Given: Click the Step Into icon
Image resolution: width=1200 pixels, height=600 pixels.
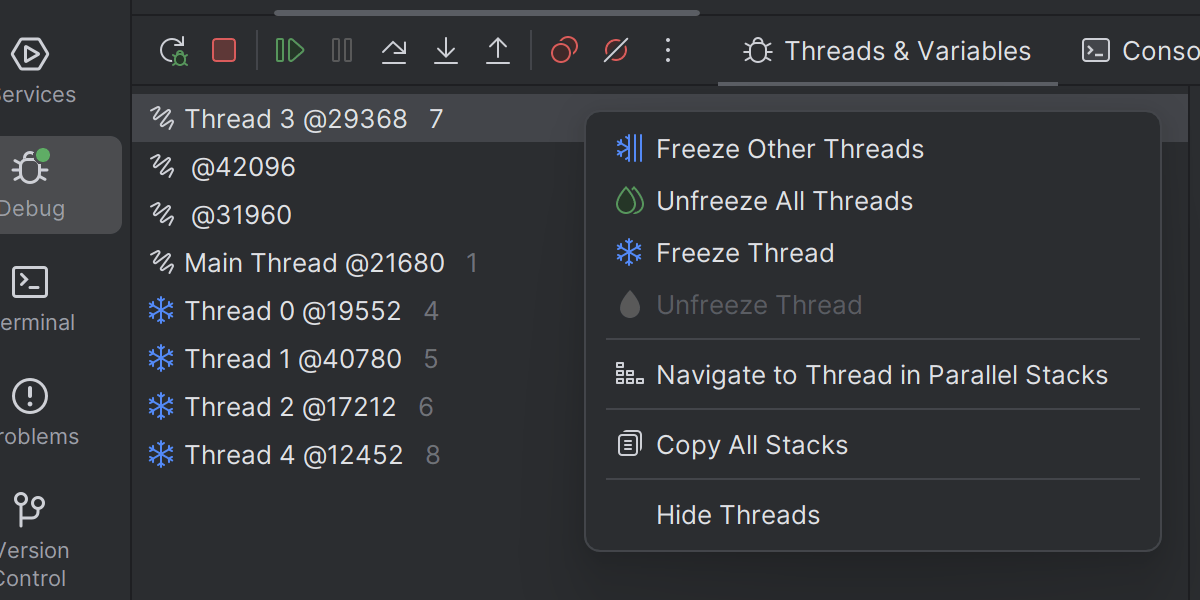Looking at the screenshot, I should click(x=446, y=51).
